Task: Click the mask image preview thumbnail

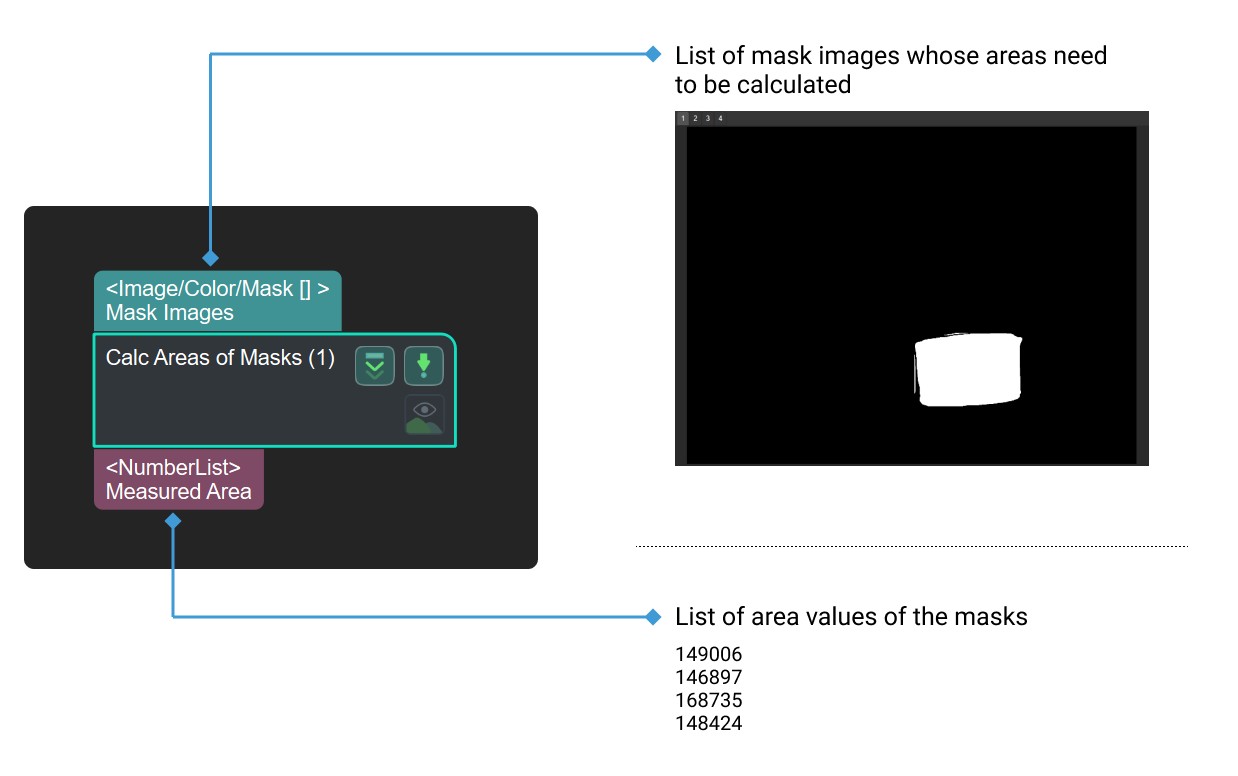Action: (x=910, y=290)
